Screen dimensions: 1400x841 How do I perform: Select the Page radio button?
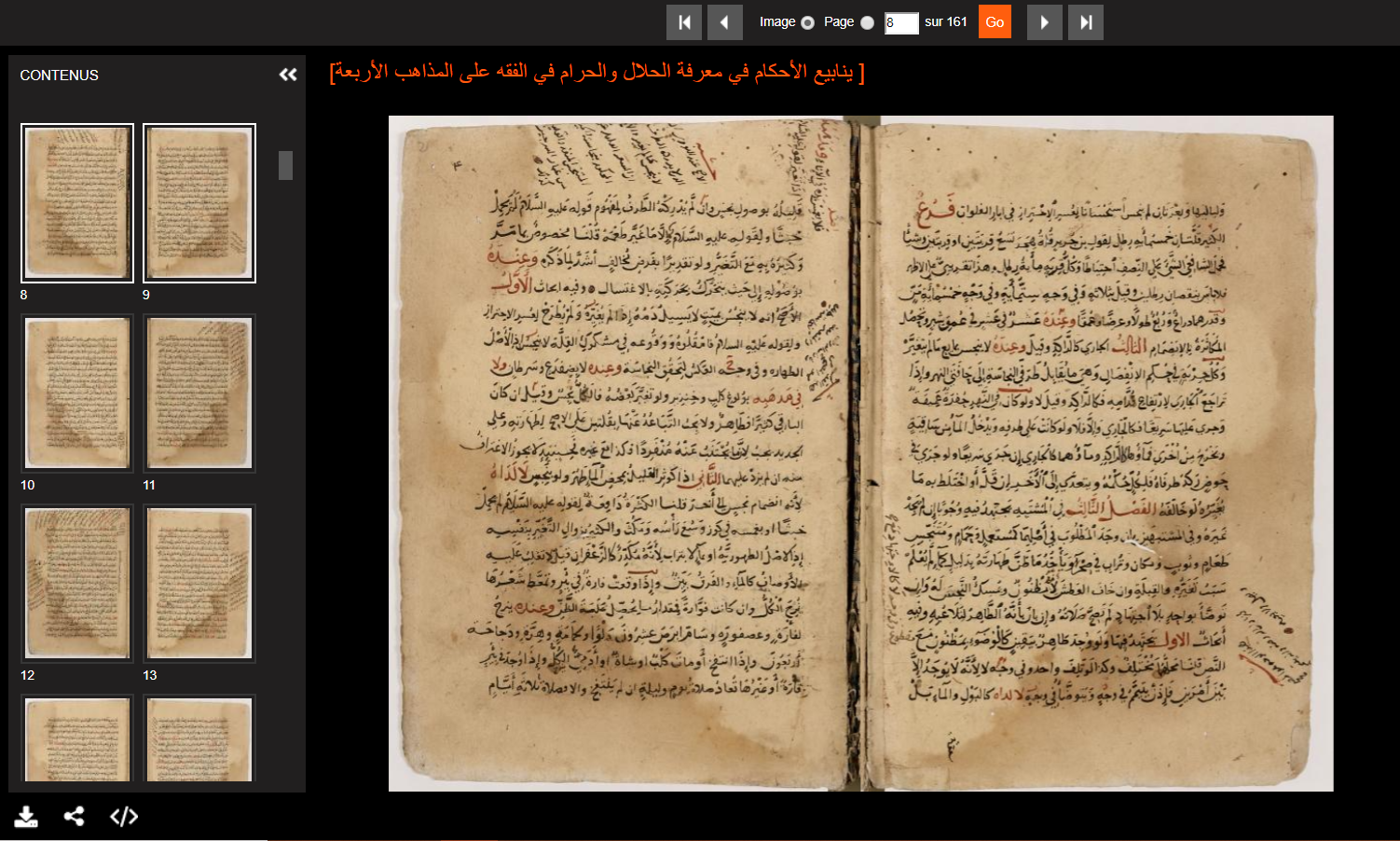[x=868, y=22]
